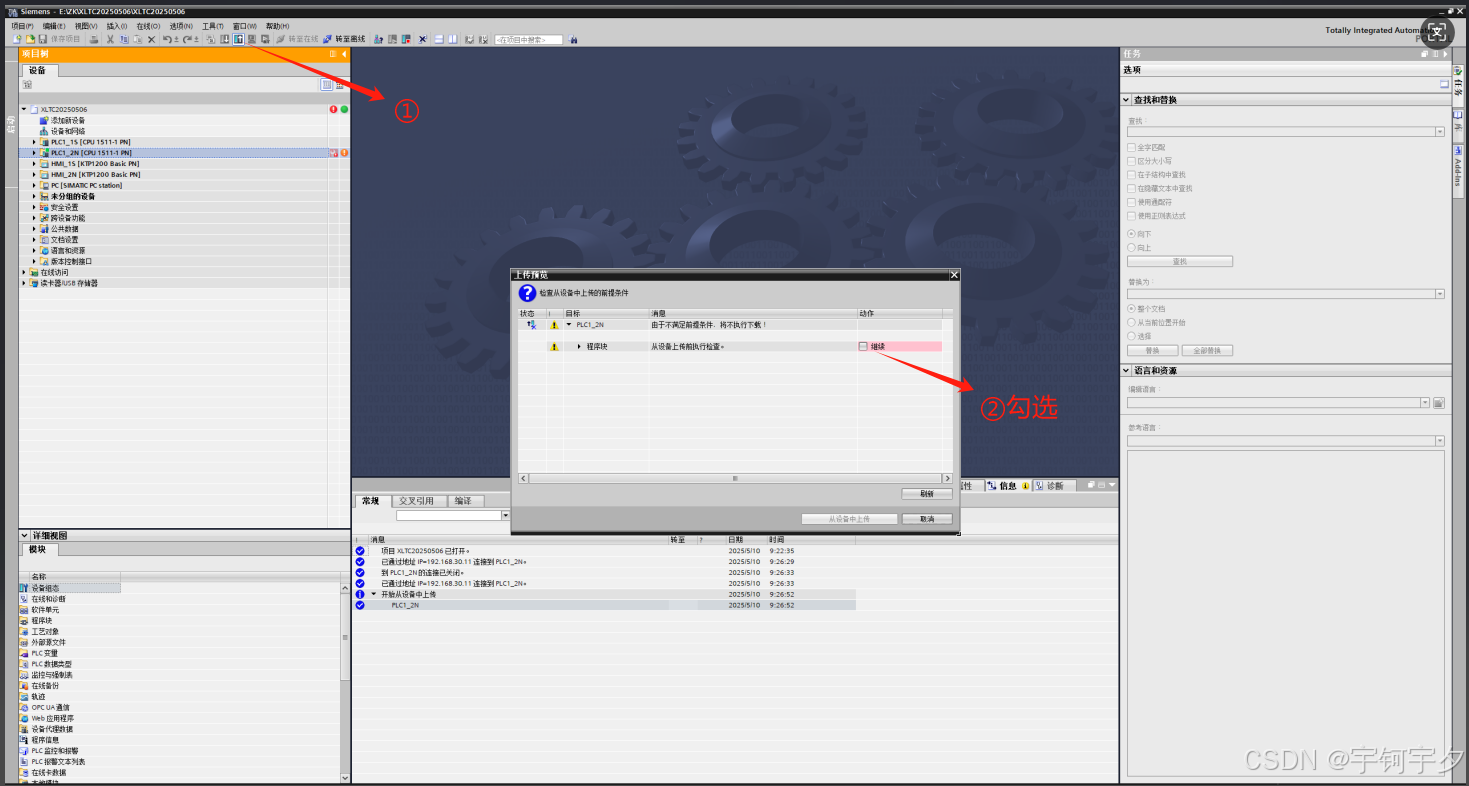The height and width of the screenshot is (786, 1469).
Task: Collapse the 查找和替换 section
Action: click(x=1127, y=100)
